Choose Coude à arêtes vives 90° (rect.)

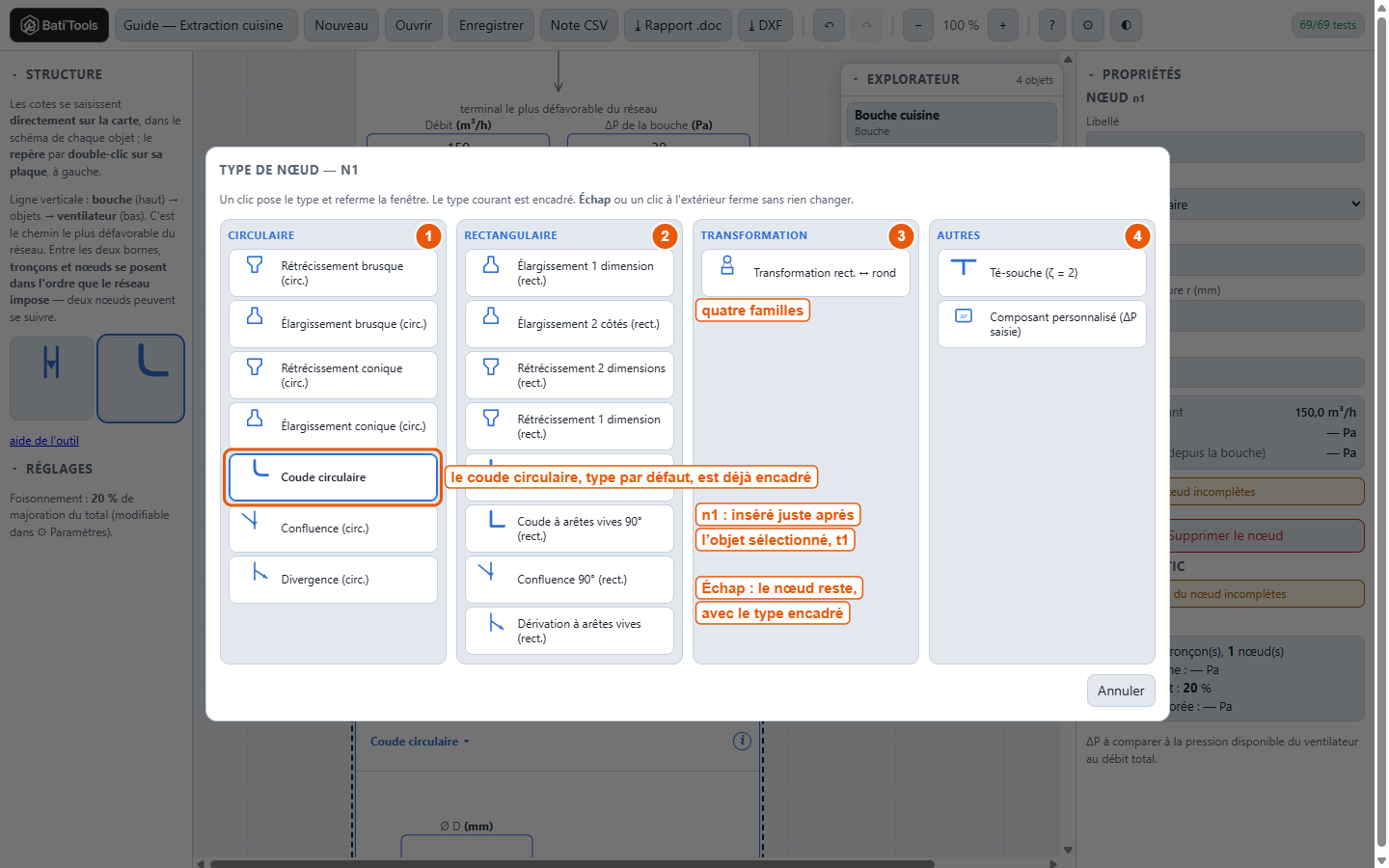[569, 529]
